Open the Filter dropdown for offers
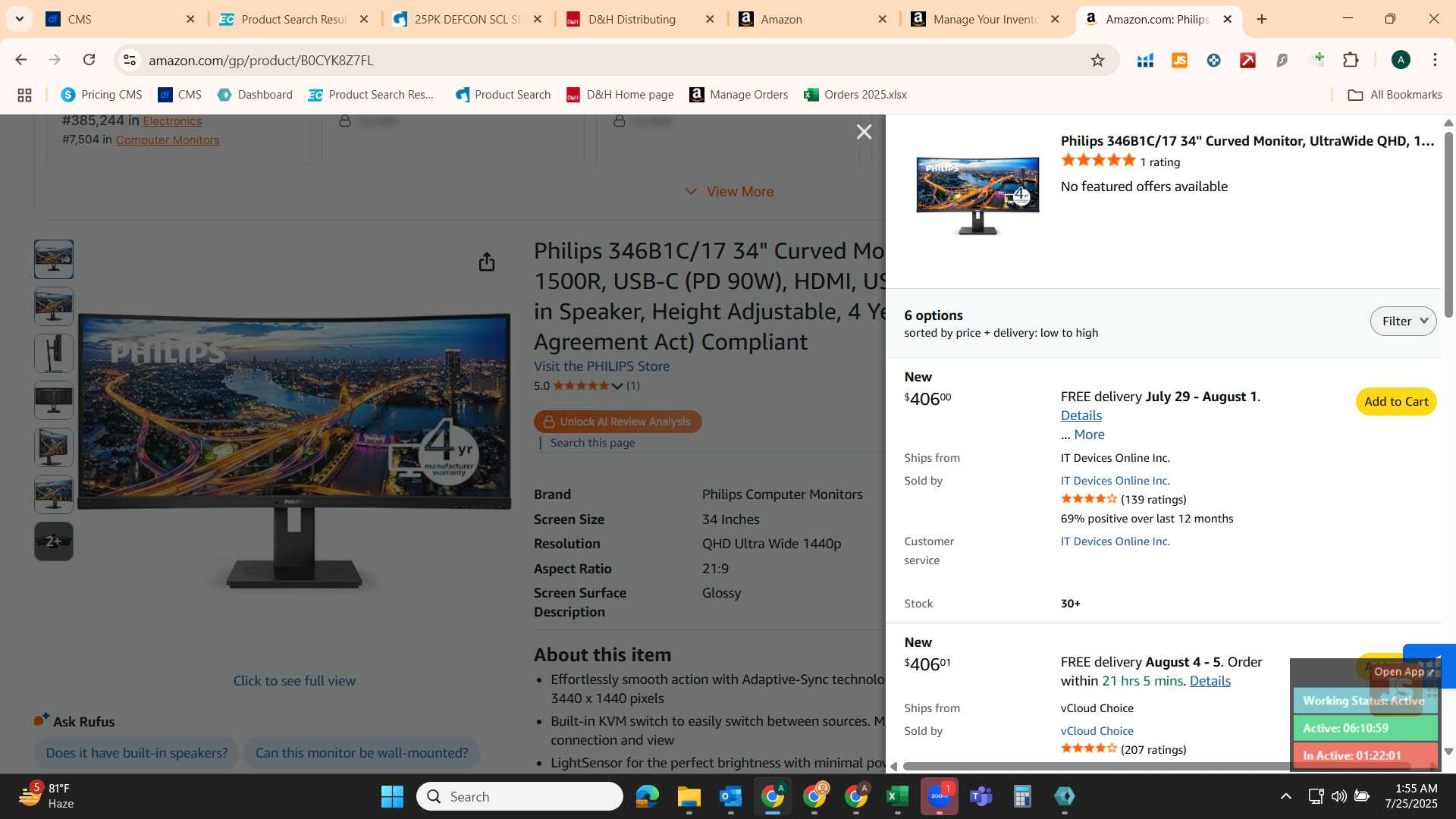This screenshot has height=819, width=1456. (x=1403, y=322)
